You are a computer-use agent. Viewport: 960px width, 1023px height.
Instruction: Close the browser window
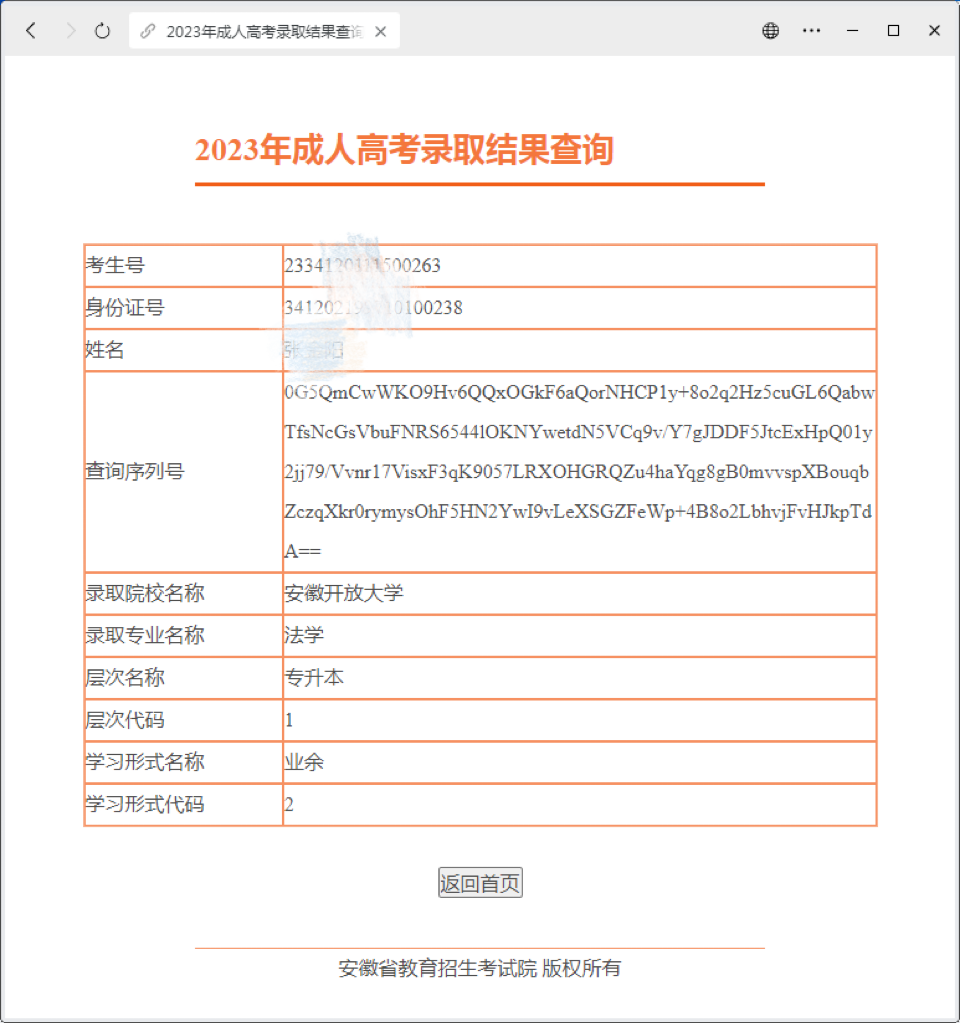[935, 31]
